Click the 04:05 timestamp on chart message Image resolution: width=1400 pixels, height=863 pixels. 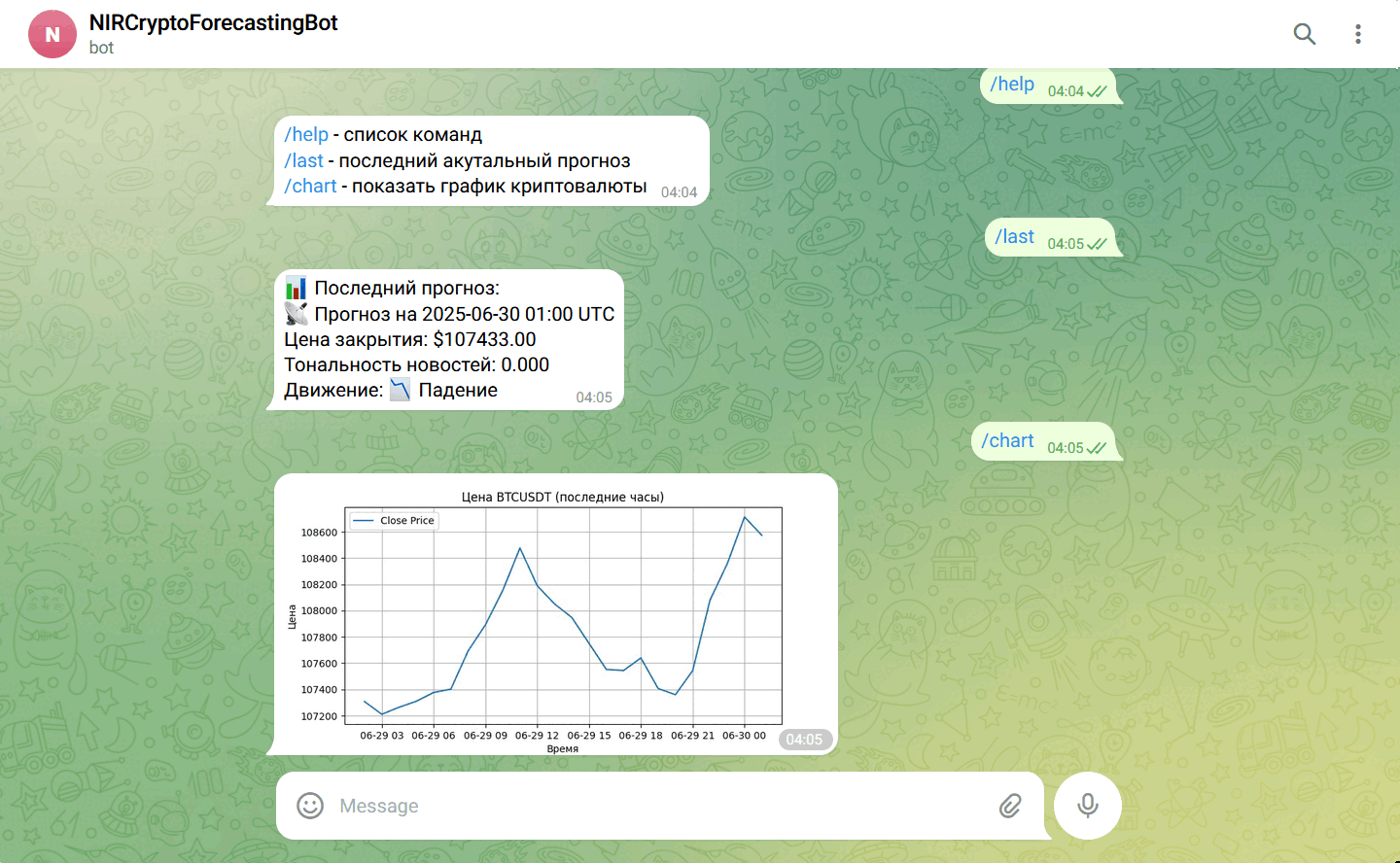pyautogui.click(x=806, y=740)
